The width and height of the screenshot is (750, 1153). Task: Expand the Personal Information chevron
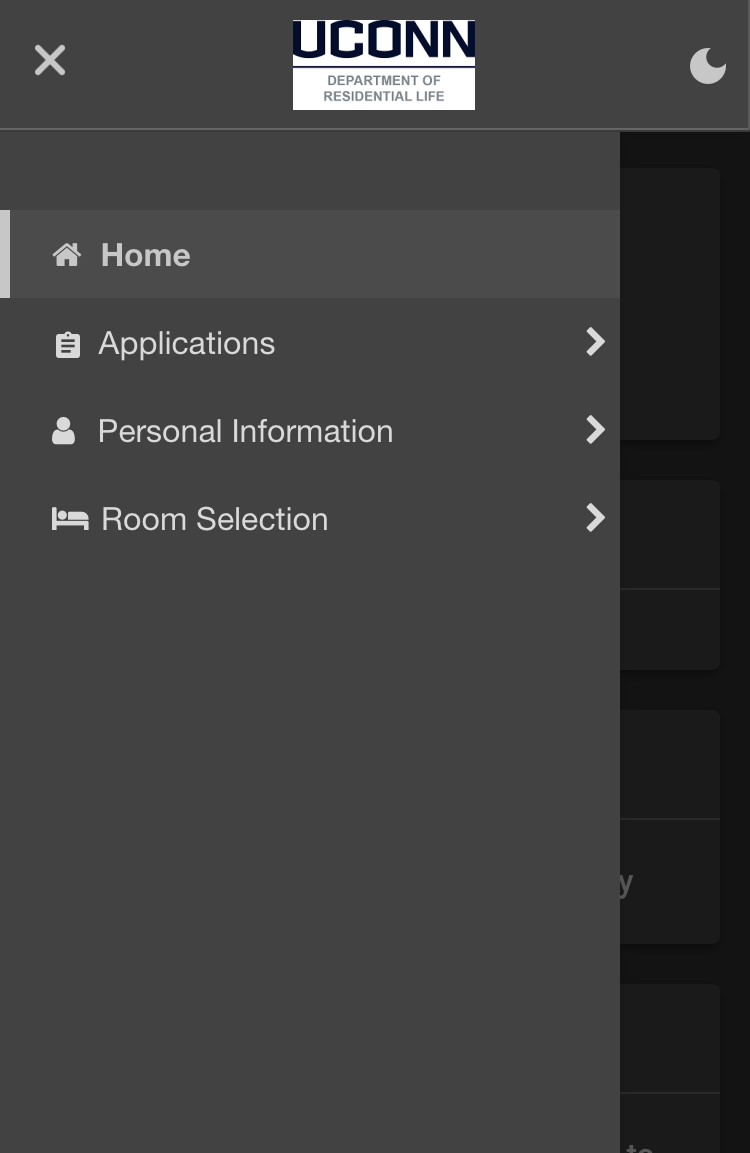595,430
